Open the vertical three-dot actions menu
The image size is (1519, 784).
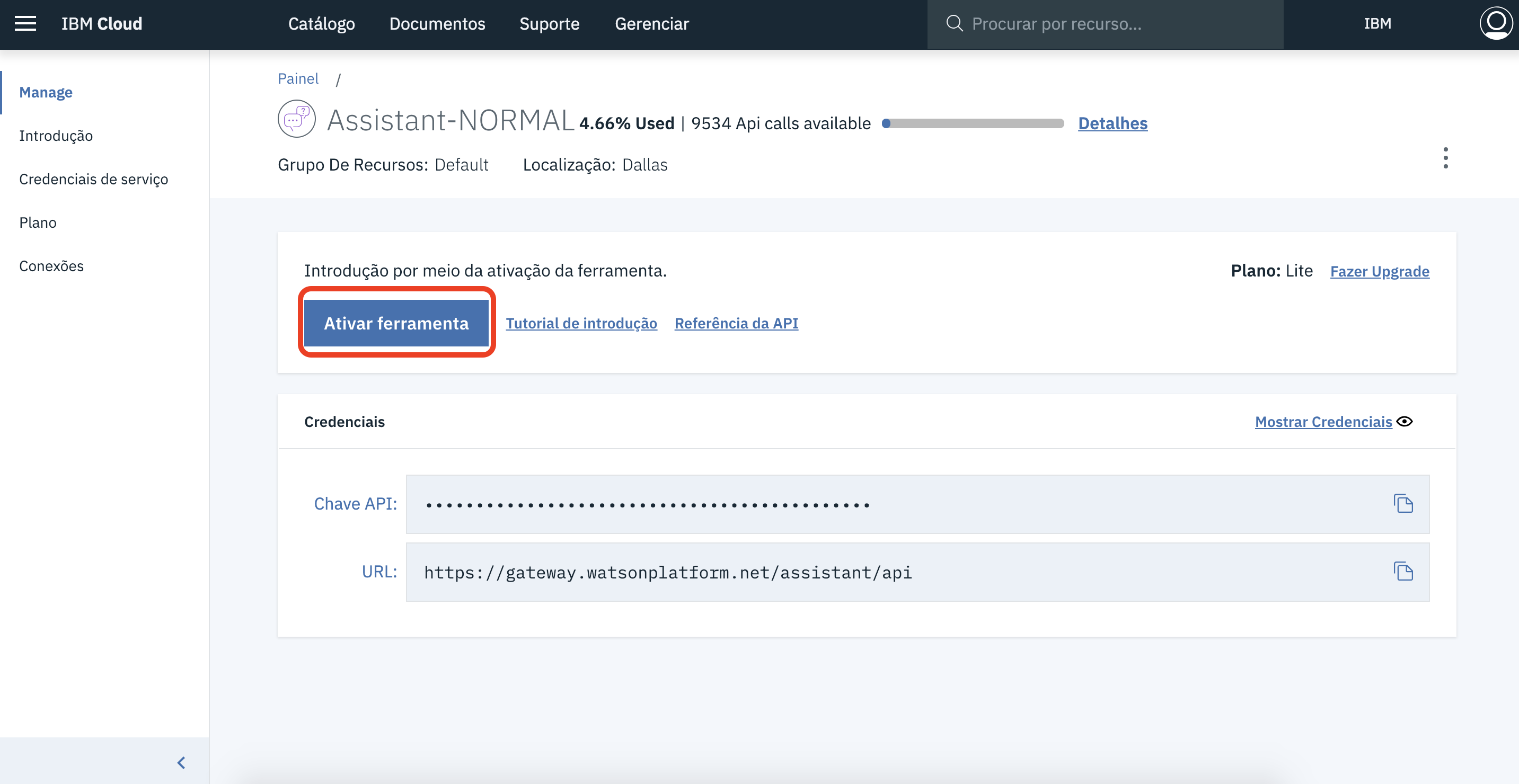(x=1445, y=158)
